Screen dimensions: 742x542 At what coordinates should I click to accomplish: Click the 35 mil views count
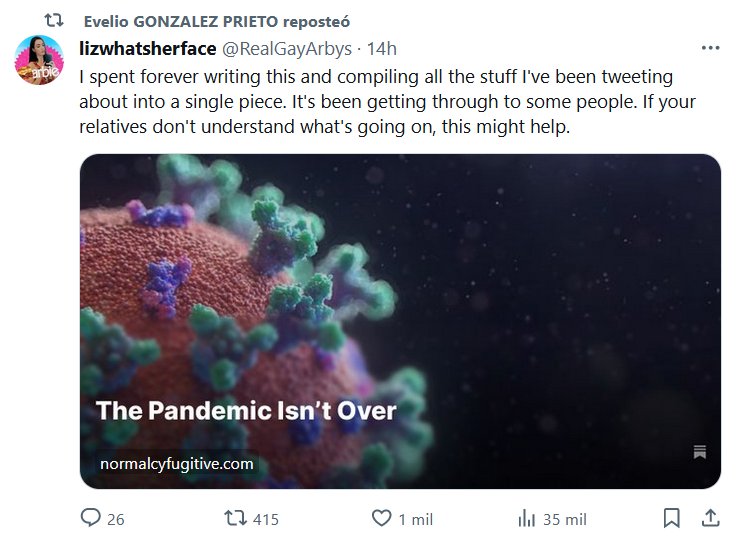564,519
